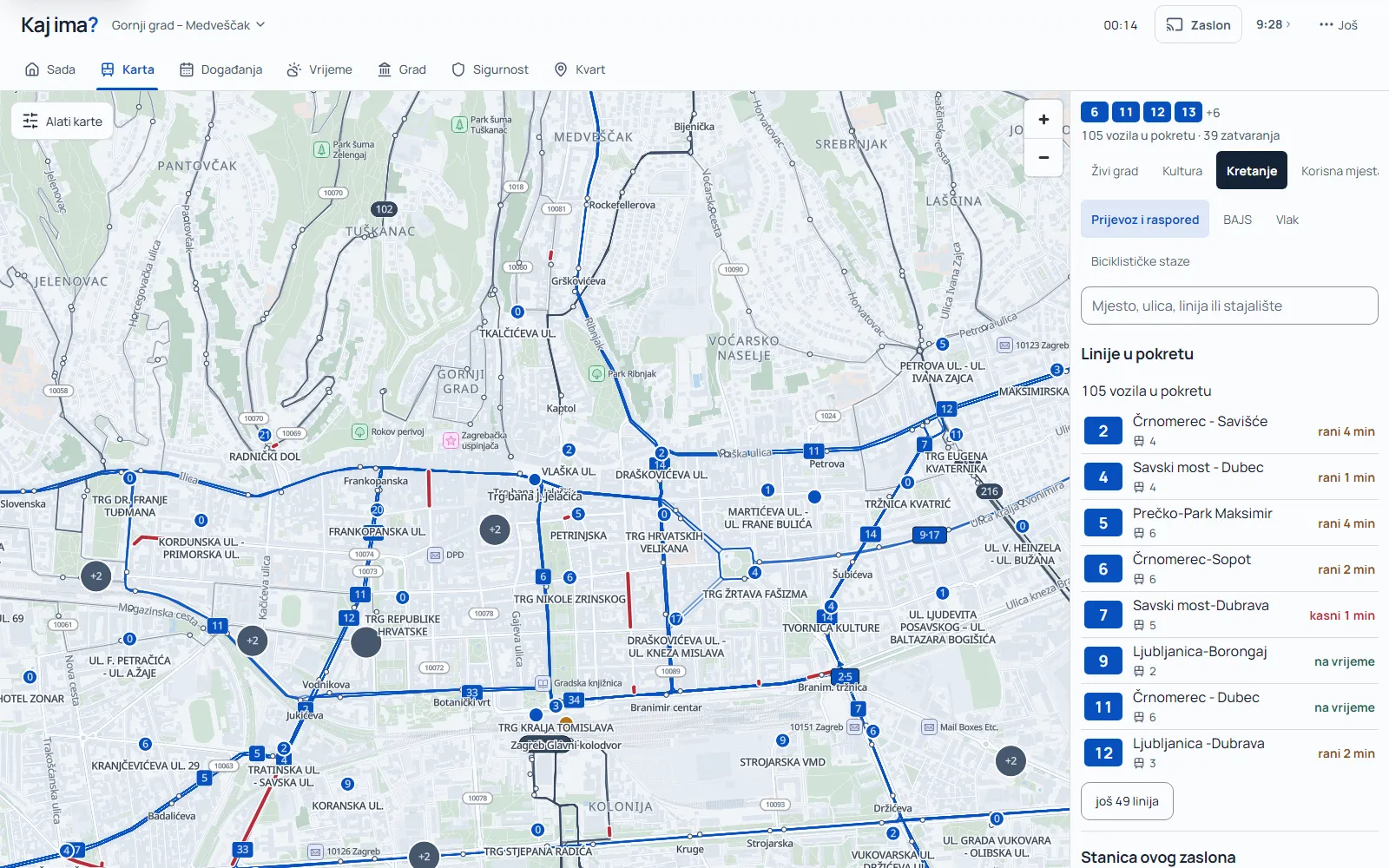The height and width of the screenshot is (868, 1389).
Task: Open the Kvart tab
Action: 579,69
